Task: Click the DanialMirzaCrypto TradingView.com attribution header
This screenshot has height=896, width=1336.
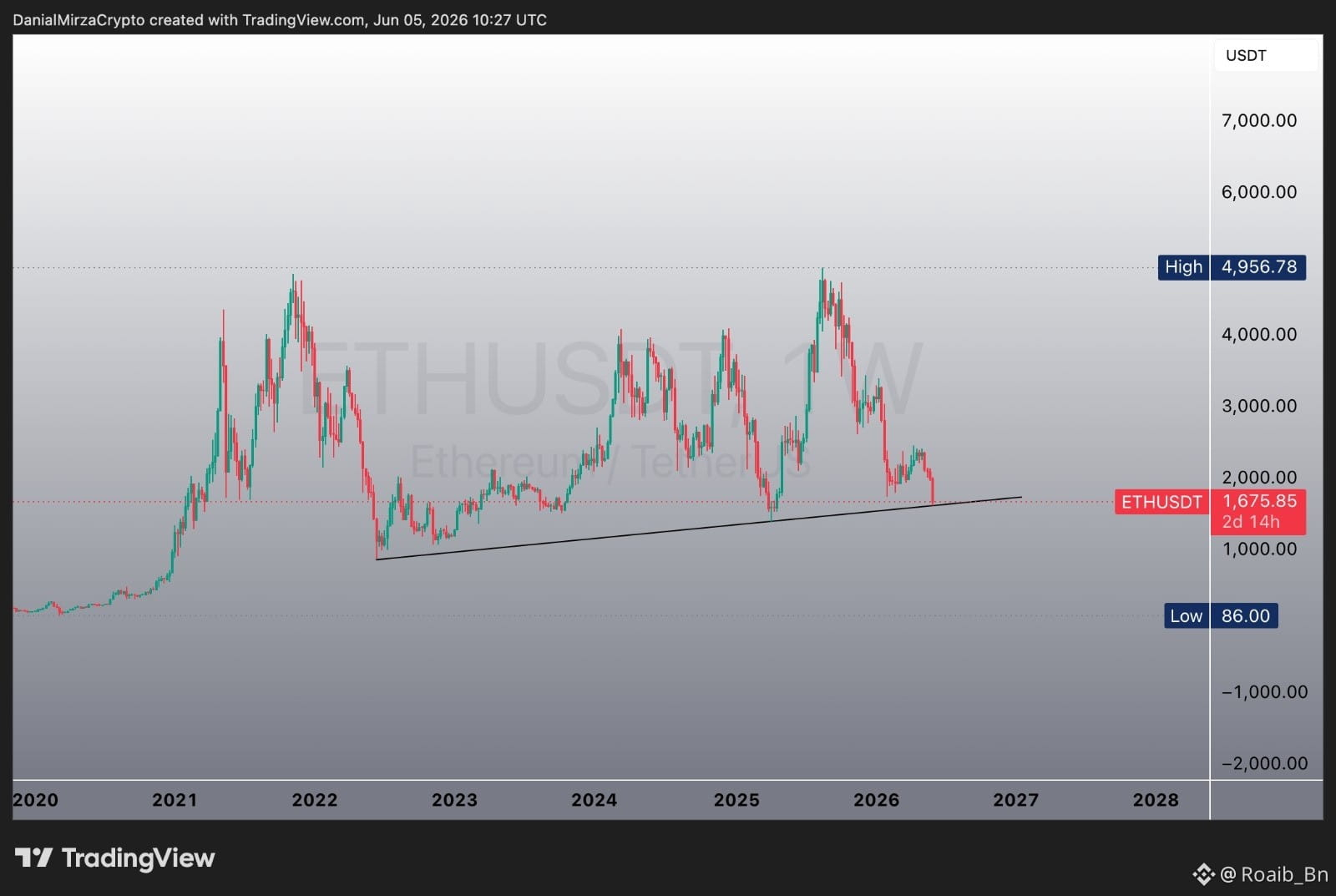Action: coord(280,20)
